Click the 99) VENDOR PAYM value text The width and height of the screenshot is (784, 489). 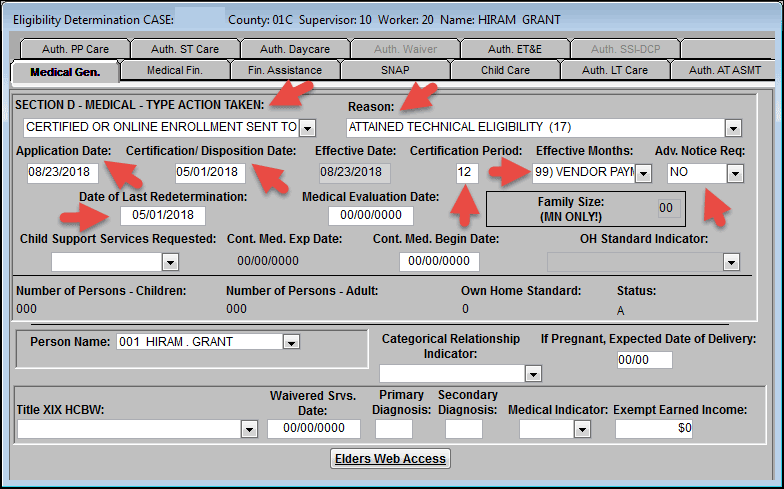[x=584, y=172]
